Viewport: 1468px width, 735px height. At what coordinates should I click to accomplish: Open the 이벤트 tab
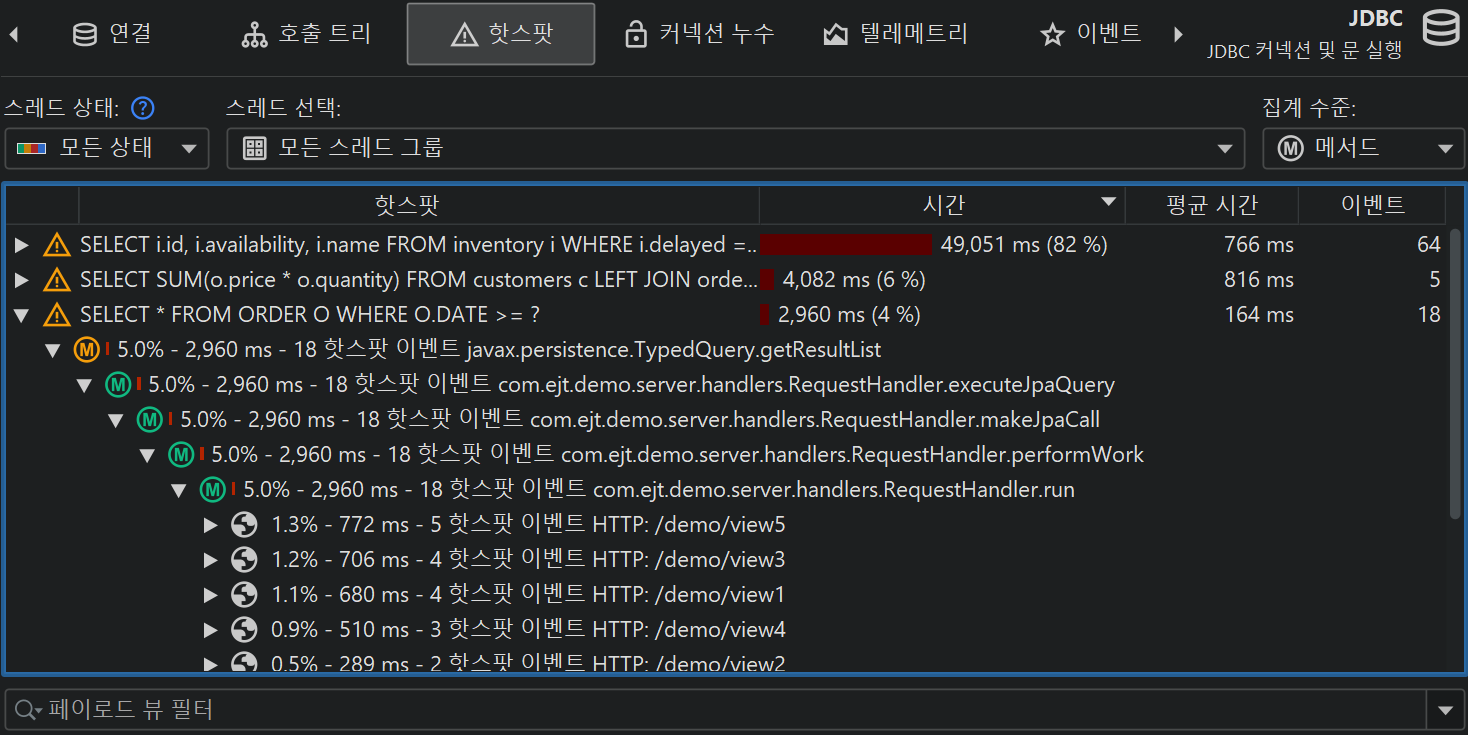pyautogui.click(x=1091, y=34)
